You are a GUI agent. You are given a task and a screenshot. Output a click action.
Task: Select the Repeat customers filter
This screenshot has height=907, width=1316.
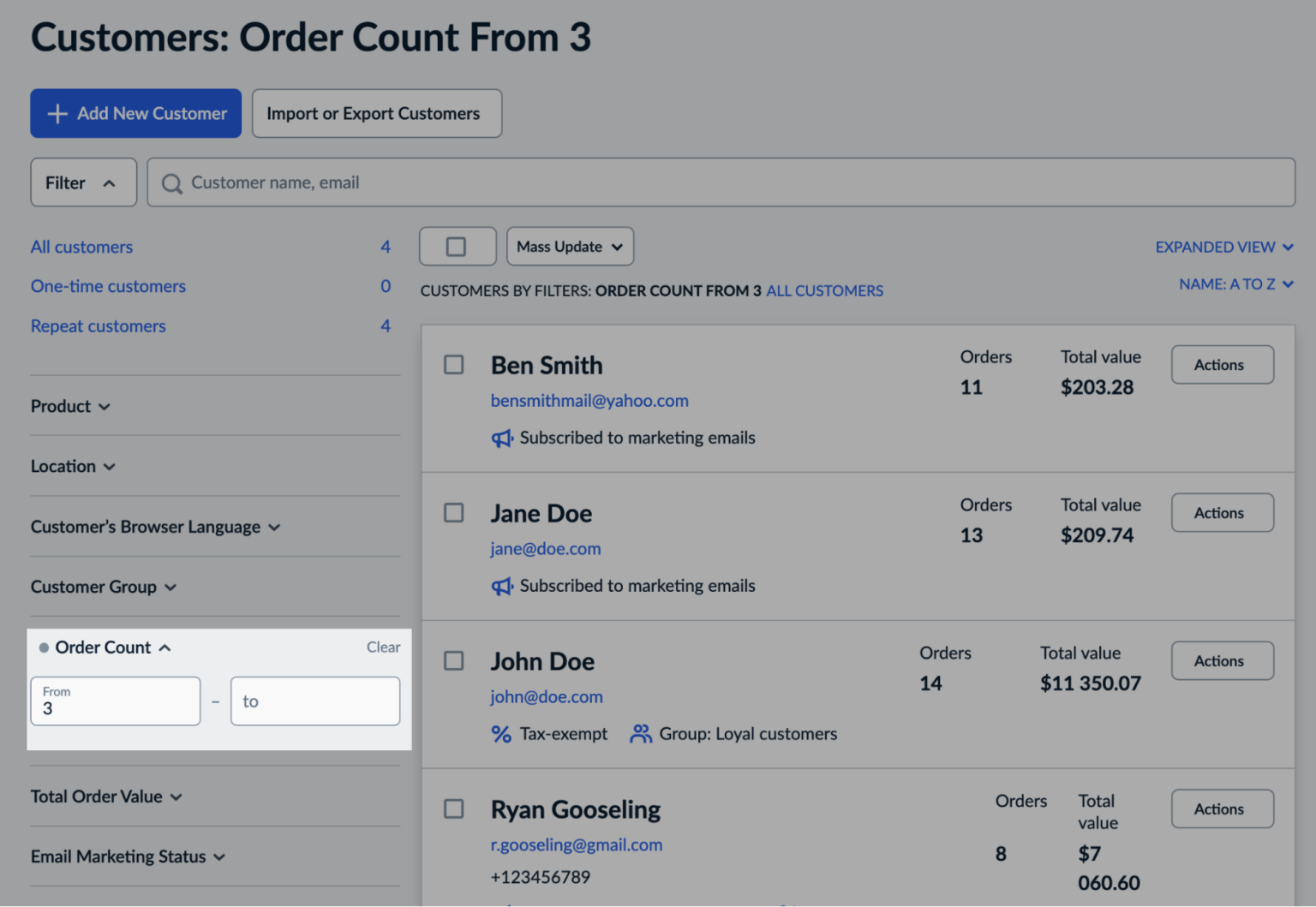coord(98,326)
